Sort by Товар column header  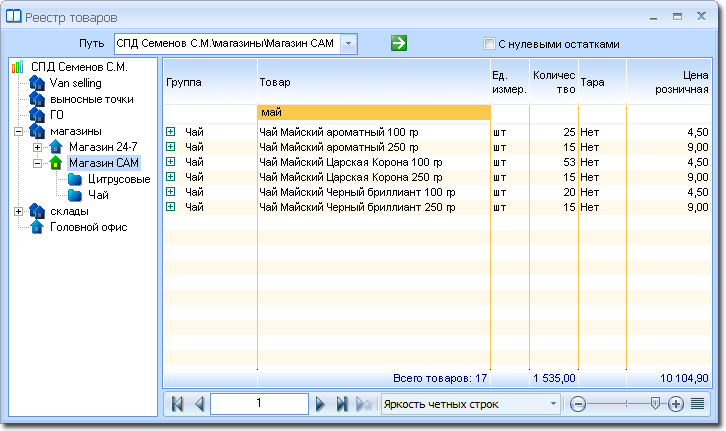pos(374,82)
